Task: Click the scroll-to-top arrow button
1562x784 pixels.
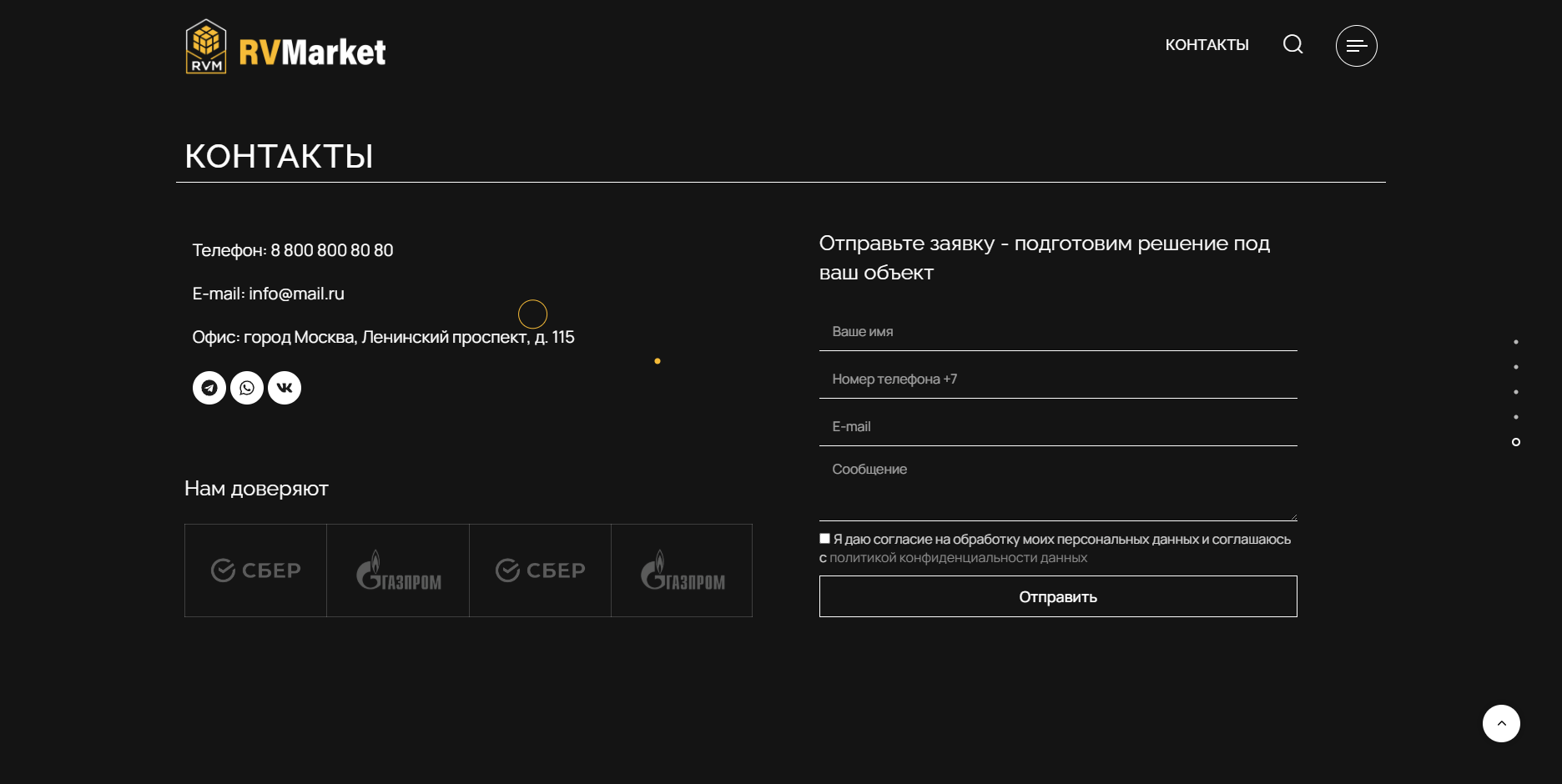Action: pyautogui.click(x=1500, y=723)
